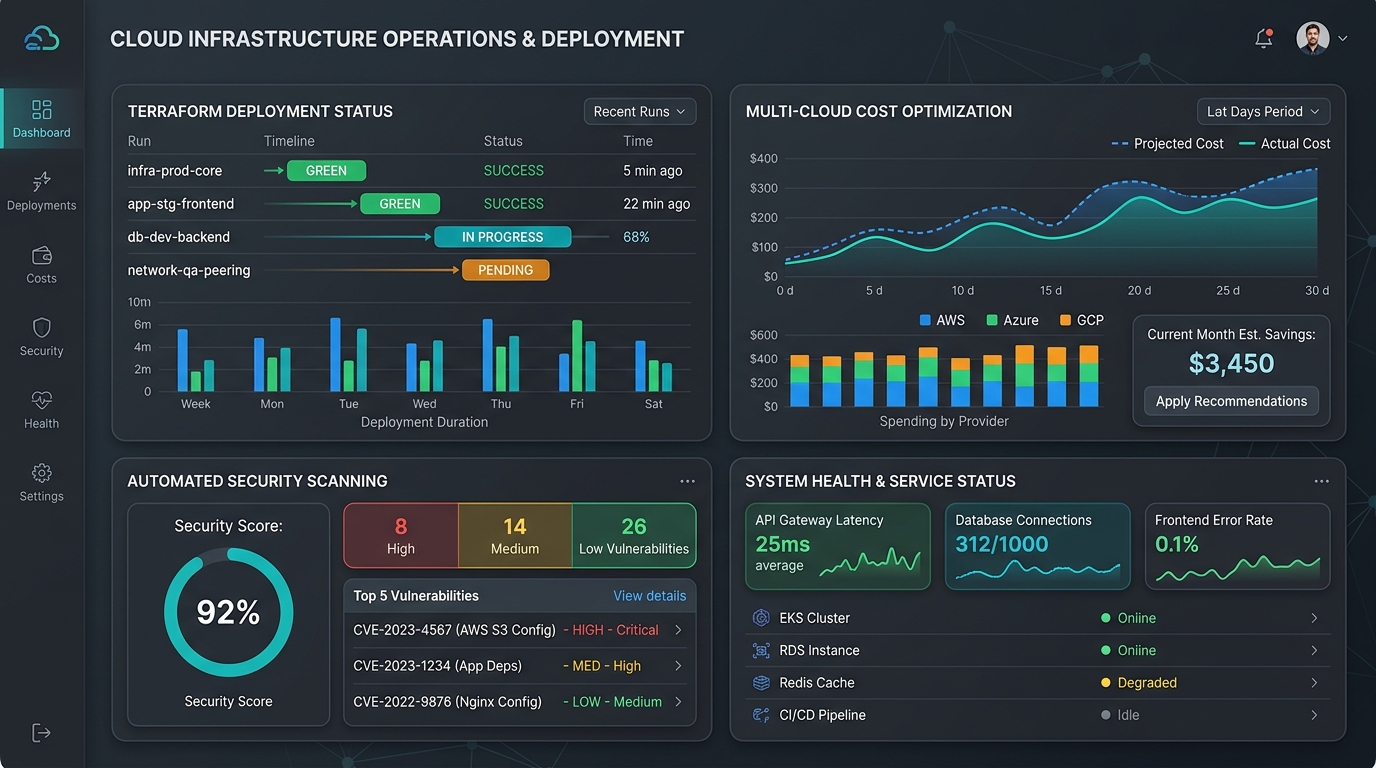Click the cloud logo icon
The width and height of the screenshot is (1376, 768).
point(42,38)
